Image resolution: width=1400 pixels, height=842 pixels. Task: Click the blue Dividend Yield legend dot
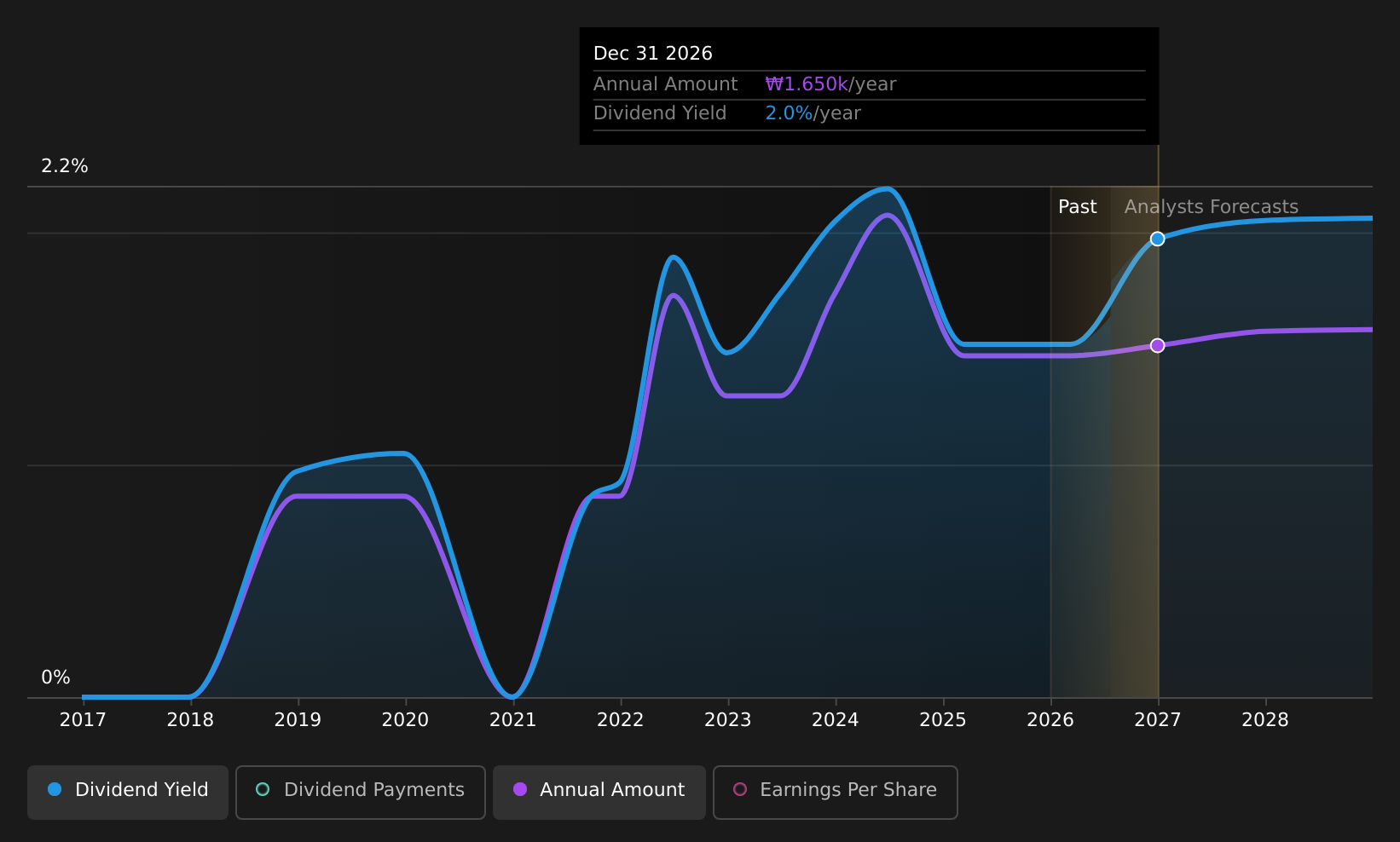tap(55, 789)
